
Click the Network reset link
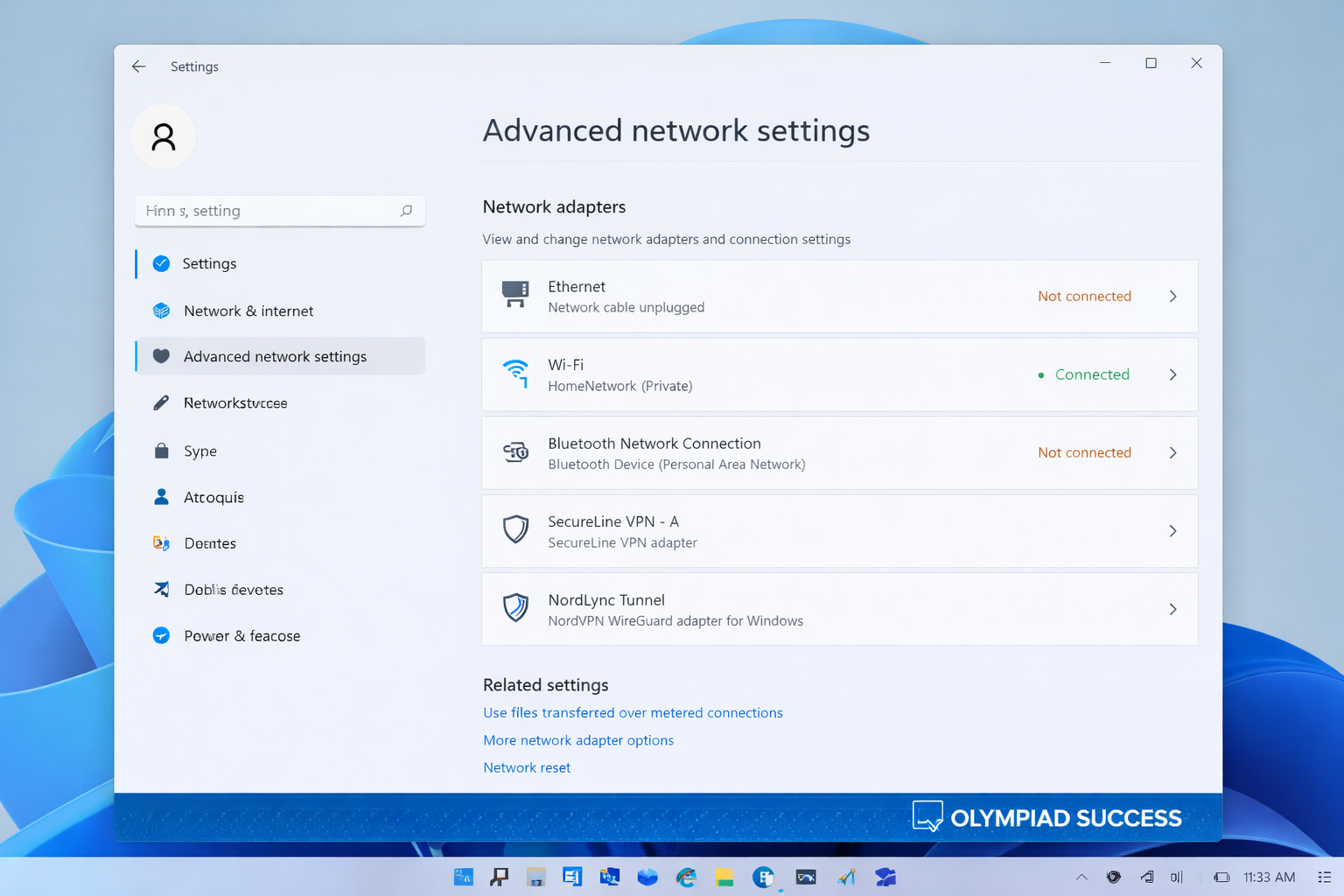coord(527,767)
